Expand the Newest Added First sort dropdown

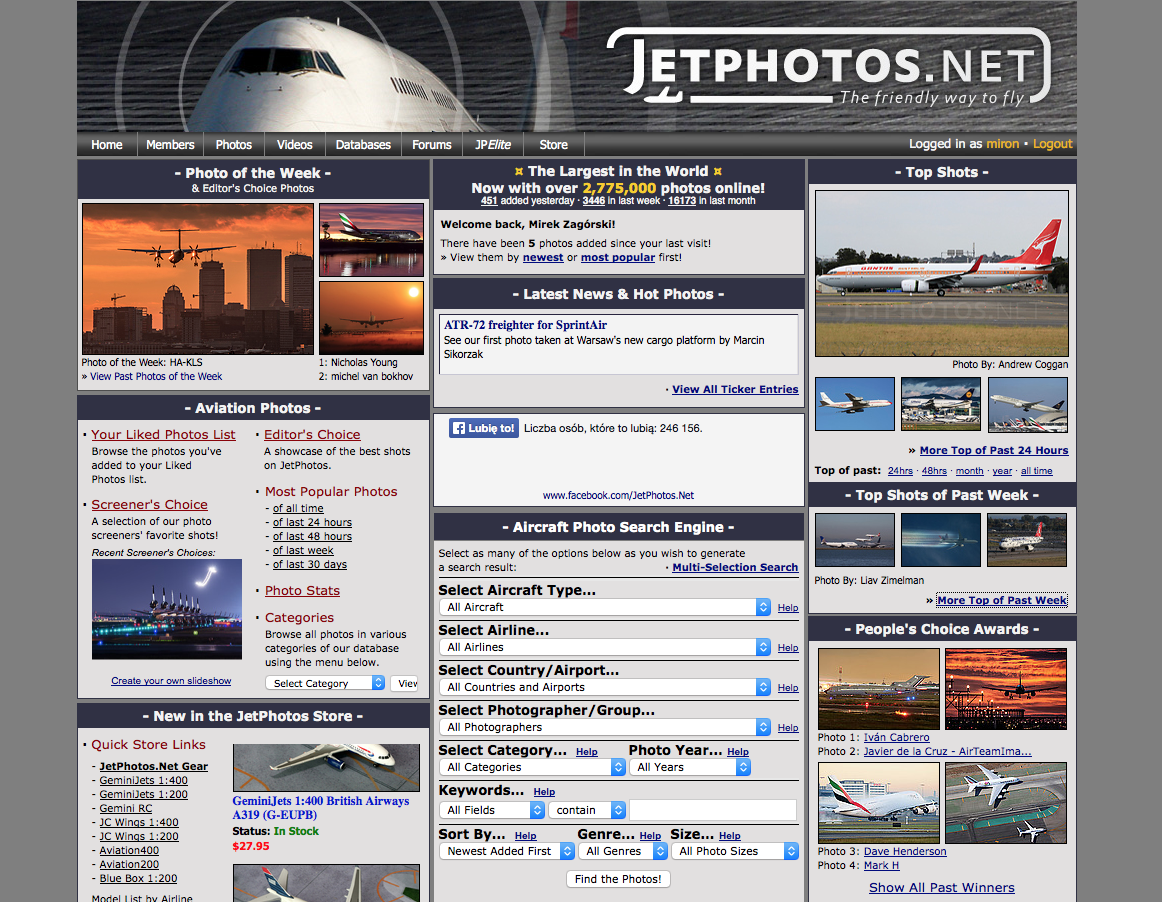(x=507, y=851)
